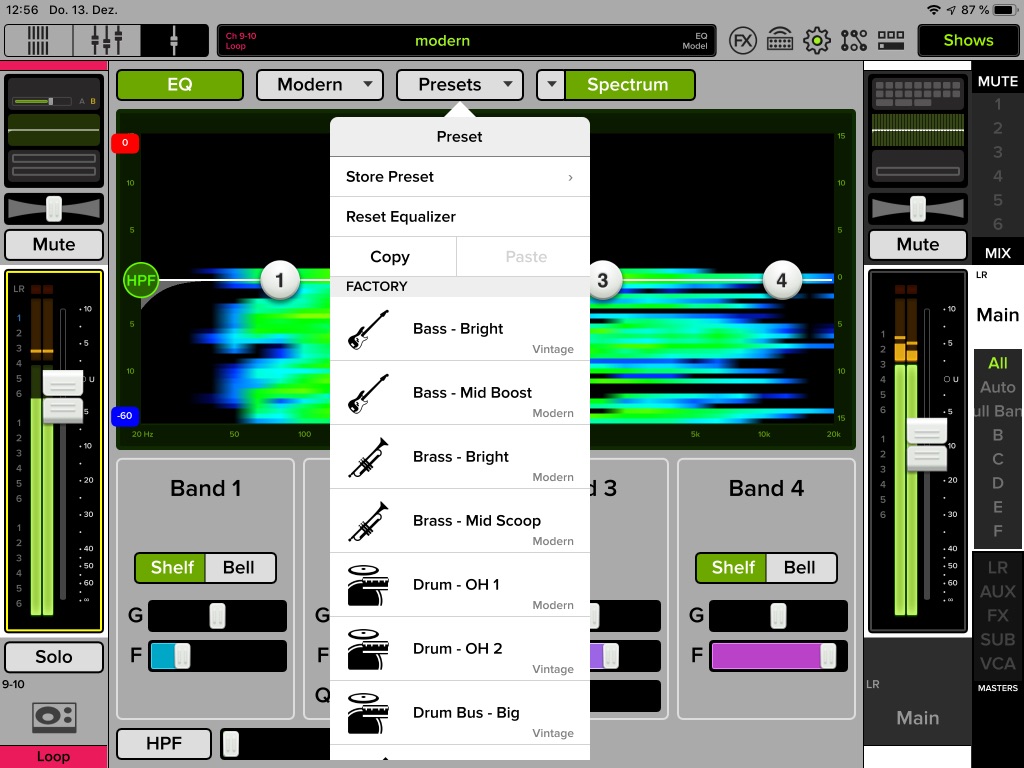Open the routing nodes icon
Viewport: 1024px width, 768px height.
(x=854, y=41)
